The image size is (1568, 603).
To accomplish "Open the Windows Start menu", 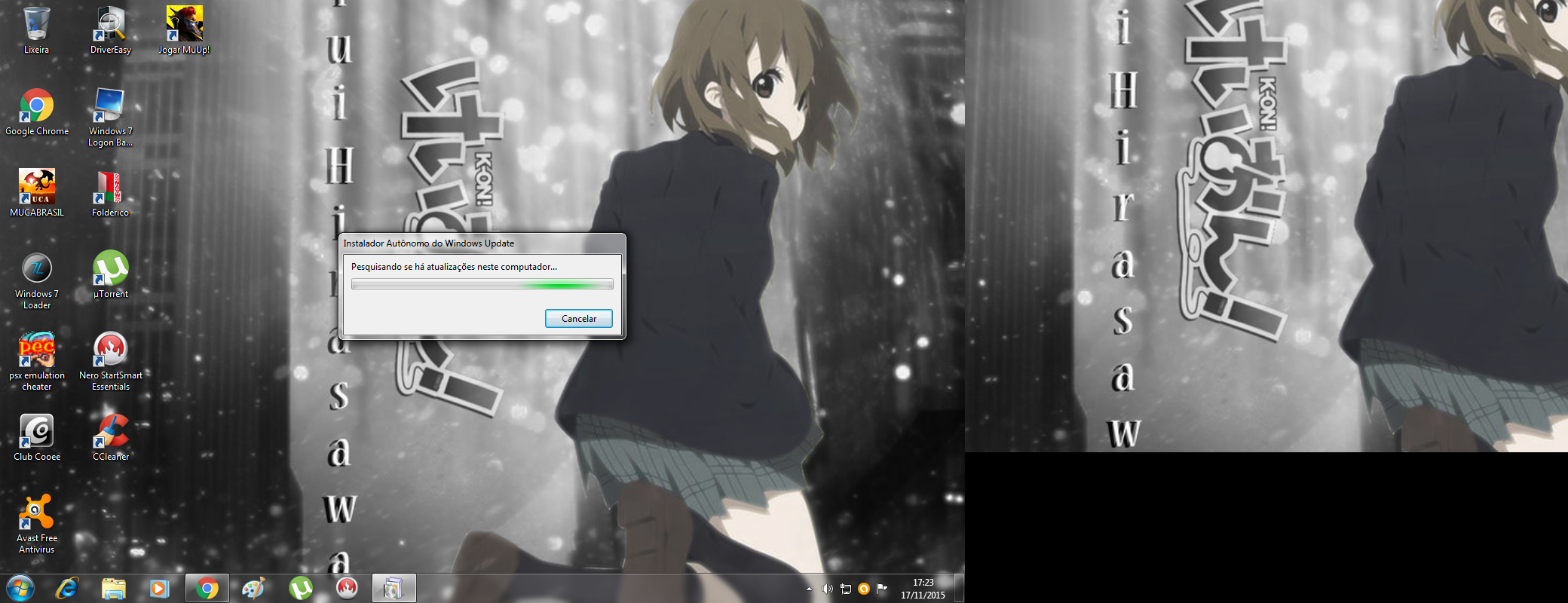I will [x=20, y=588].
